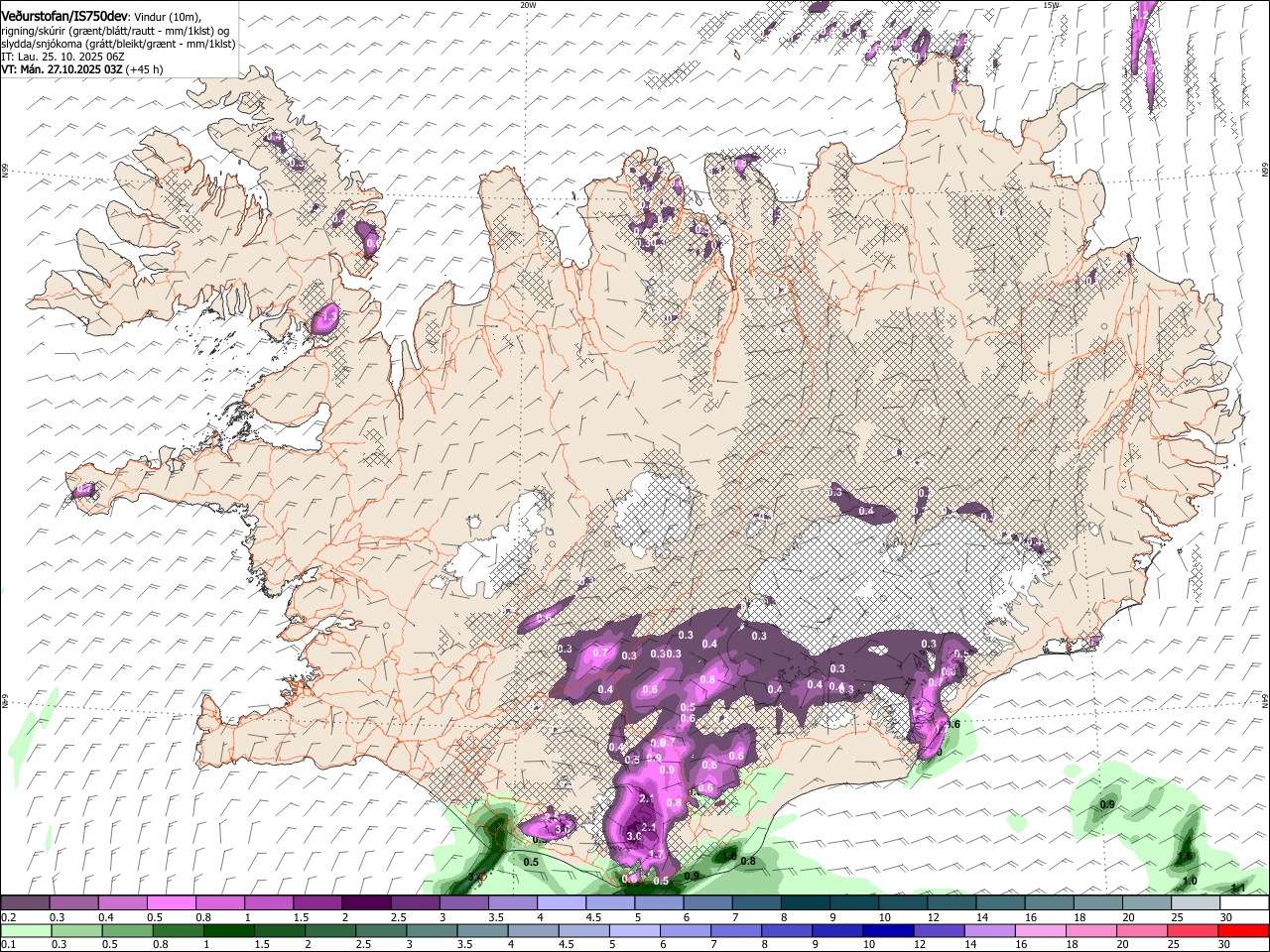Viewport: 1270px width, 952px height.
Task: Select the light lavender upper legend swatch at 4
Action: pos(562,903)
